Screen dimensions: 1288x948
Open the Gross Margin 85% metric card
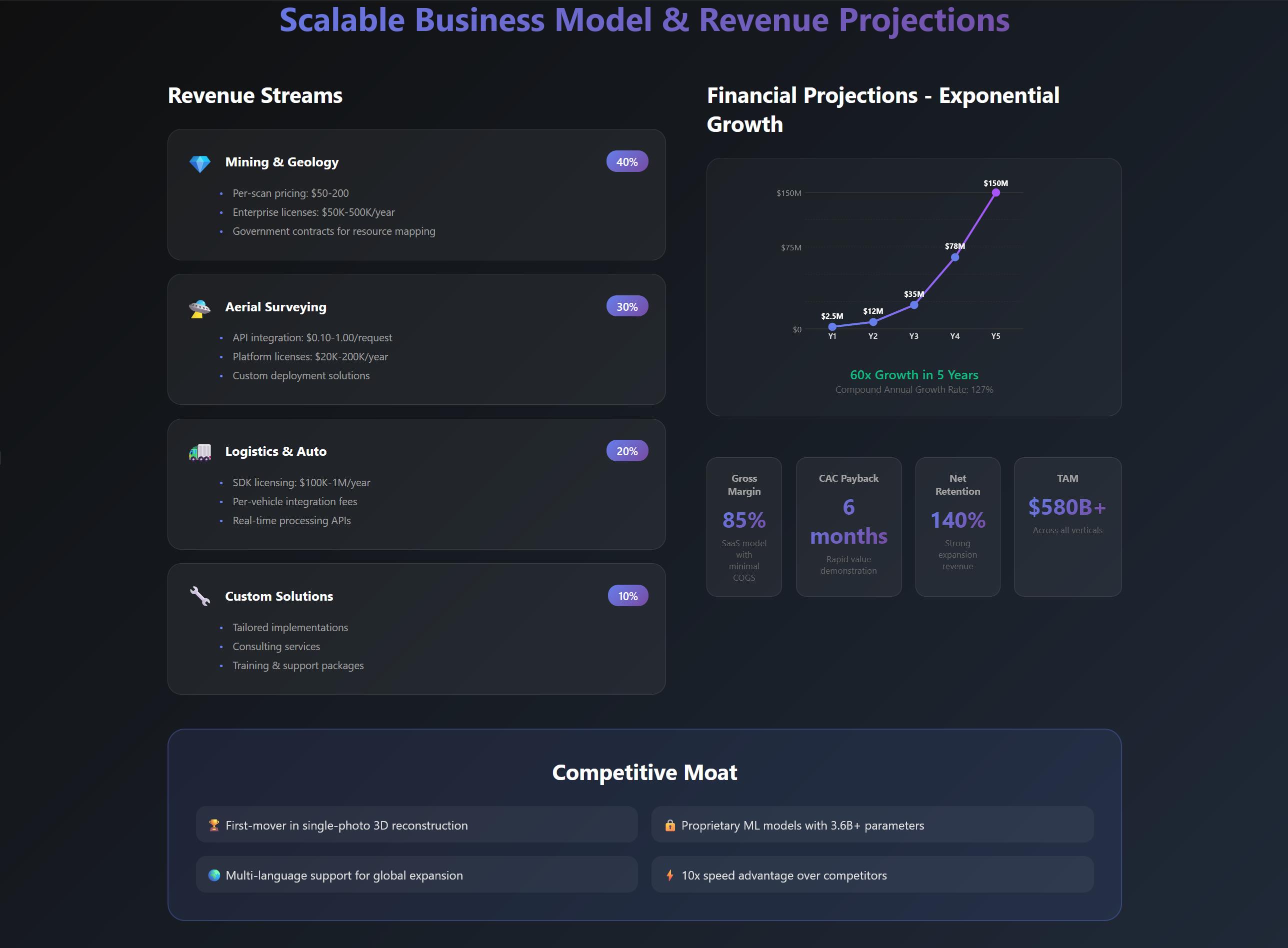click(x=743, y=526)
